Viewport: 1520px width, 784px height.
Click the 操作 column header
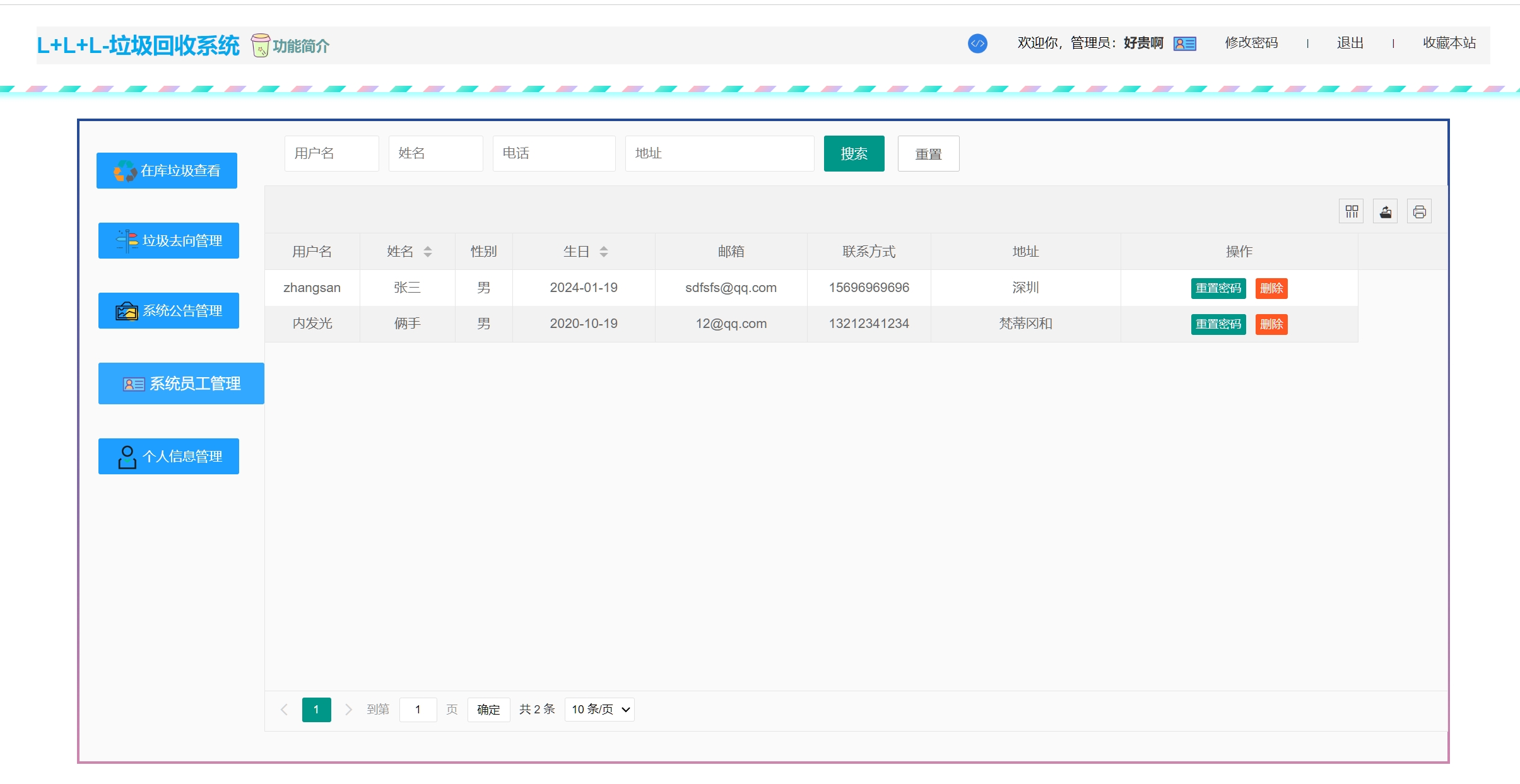(x=1239, y=252)
